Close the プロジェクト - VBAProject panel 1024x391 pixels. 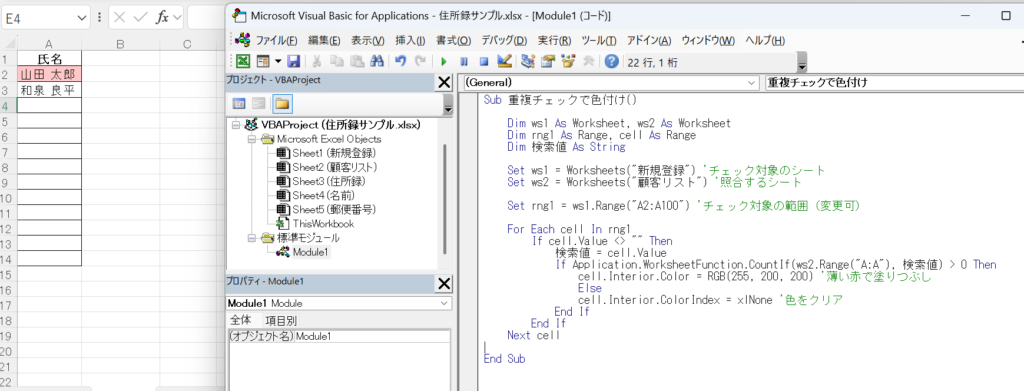click(443, 82)
